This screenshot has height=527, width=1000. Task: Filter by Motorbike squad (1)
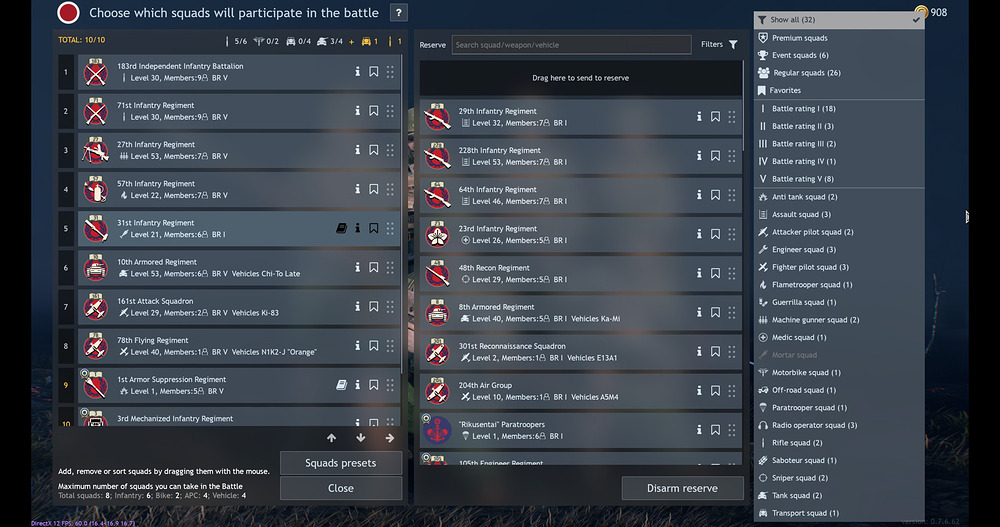coord(839,373)
